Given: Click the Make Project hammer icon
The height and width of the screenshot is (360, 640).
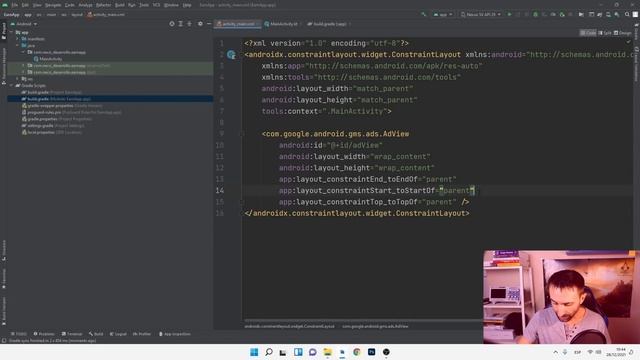Looking at the screenshot, I should 424,15.
